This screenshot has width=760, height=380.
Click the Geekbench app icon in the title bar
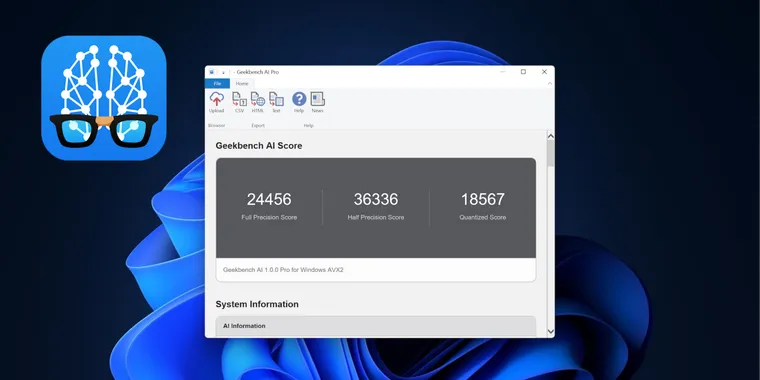click(x=211, y=72)
